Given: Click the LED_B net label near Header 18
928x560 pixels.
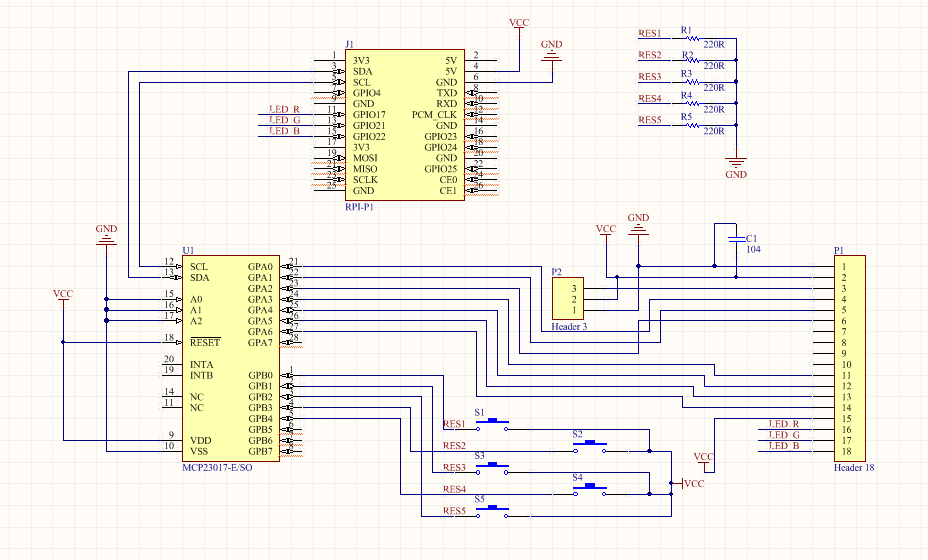Looking at the screenshot, I should pos(783,445).
